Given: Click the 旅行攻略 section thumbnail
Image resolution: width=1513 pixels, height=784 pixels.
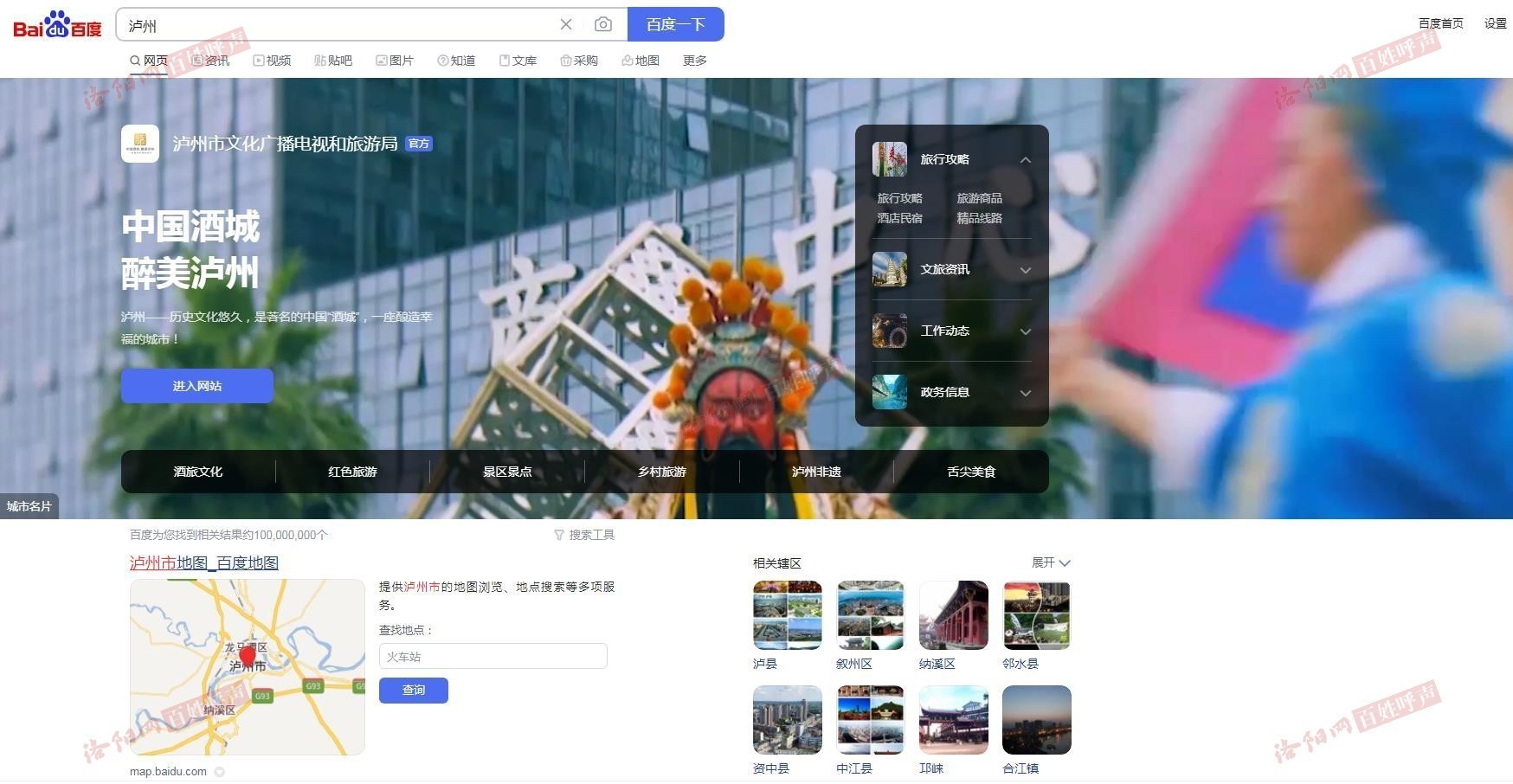Looking at the screenshot, I should click(x=890, y=159).
